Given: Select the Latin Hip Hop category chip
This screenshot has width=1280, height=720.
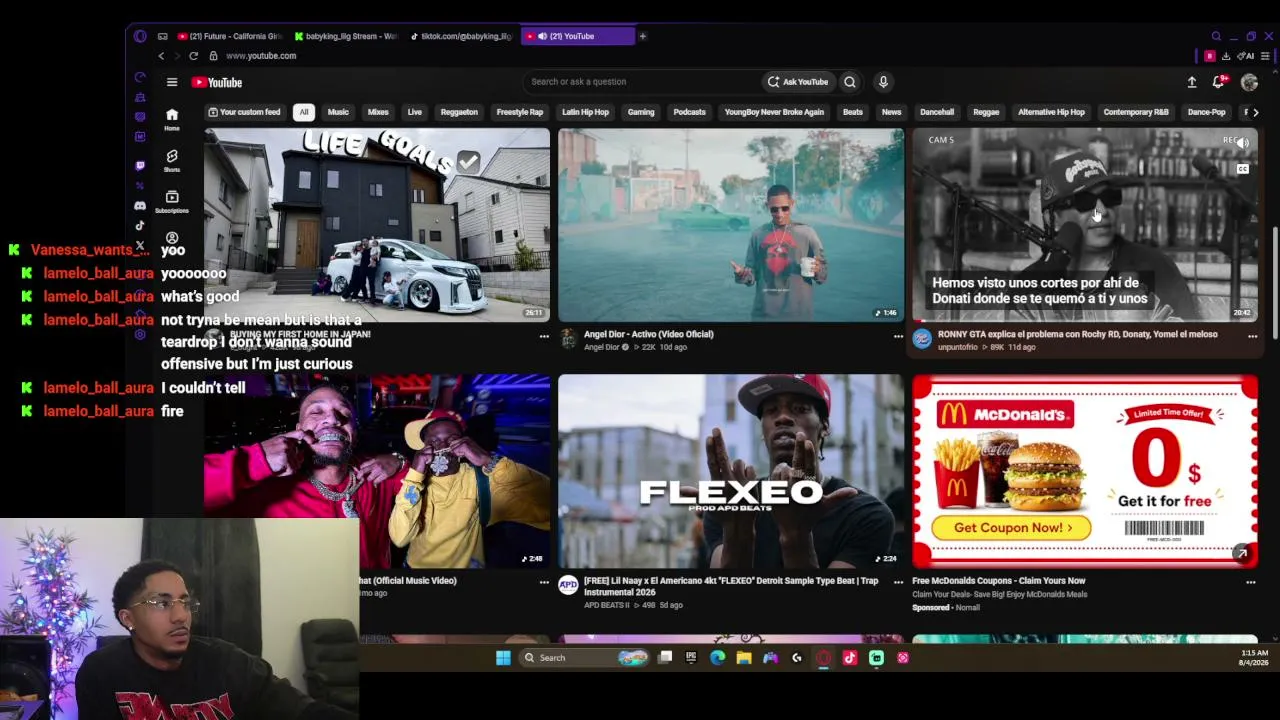Looking at the screenshot, I should tap(585, 112).
